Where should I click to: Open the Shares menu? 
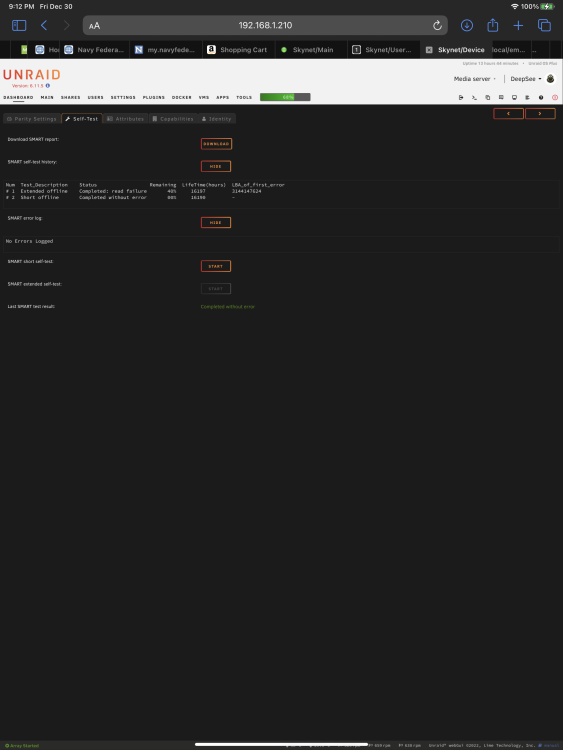click(70, 98)
